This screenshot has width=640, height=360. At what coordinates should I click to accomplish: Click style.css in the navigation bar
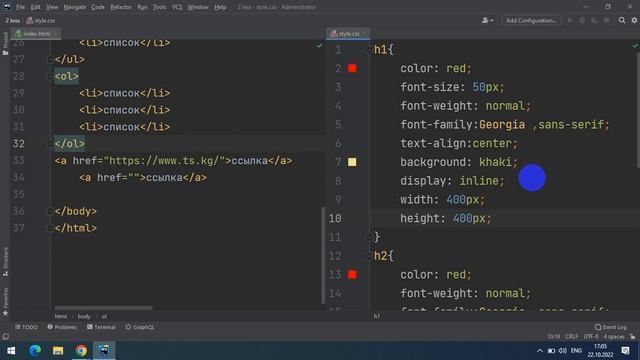click(41, 20)
